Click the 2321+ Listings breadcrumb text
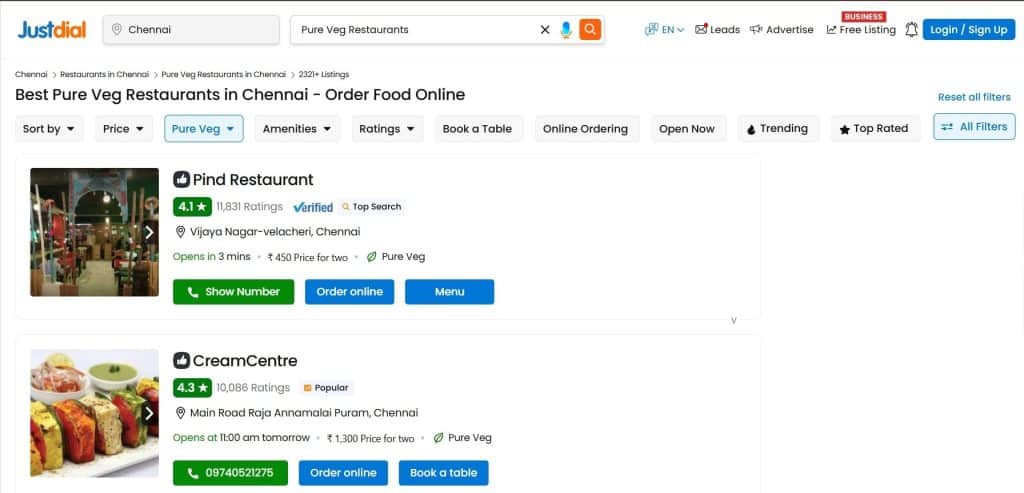1024x493 pixels. (324, 74)
